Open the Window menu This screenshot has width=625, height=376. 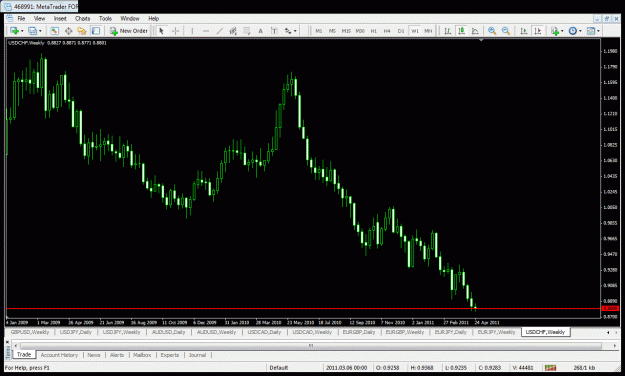click(130, 18)
